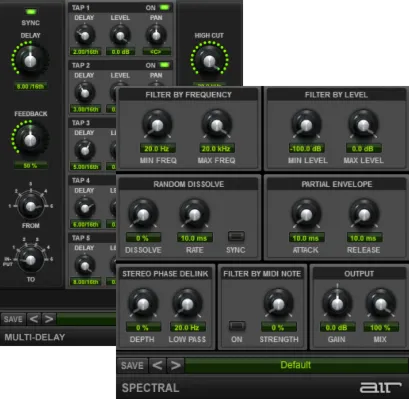The image size is (409, 399).
Task: Toggle the Random Dissolve Sync button
Action: tap(236, 236)
